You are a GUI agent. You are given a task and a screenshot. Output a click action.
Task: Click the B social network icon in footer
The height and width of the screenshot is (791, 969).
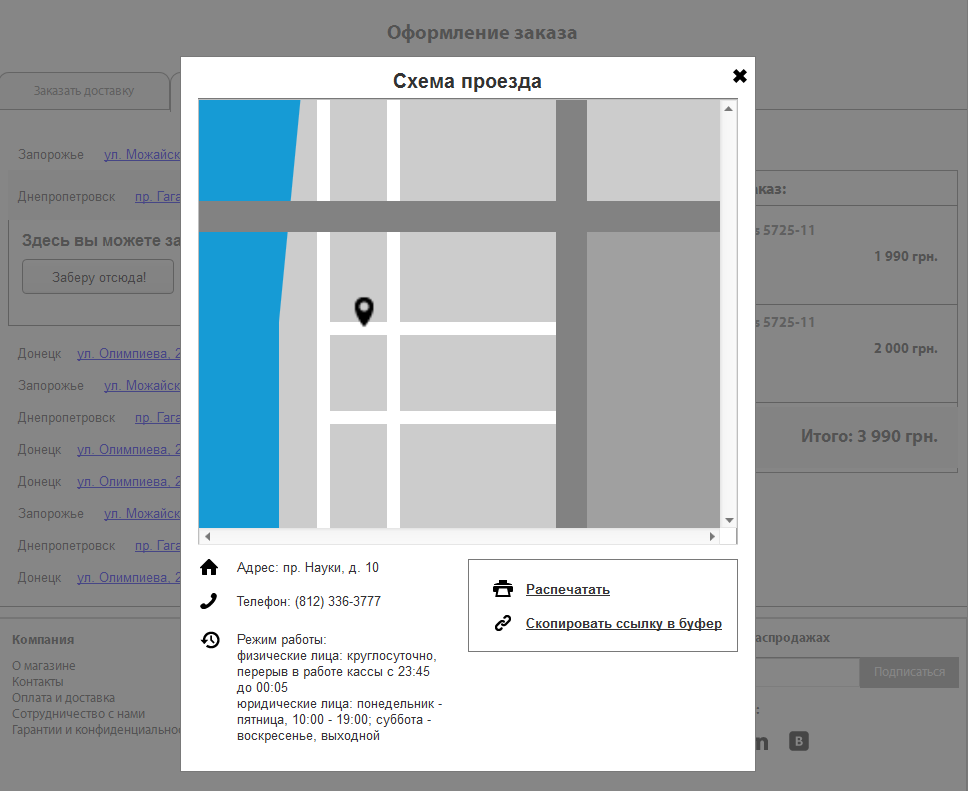[798, 741]
